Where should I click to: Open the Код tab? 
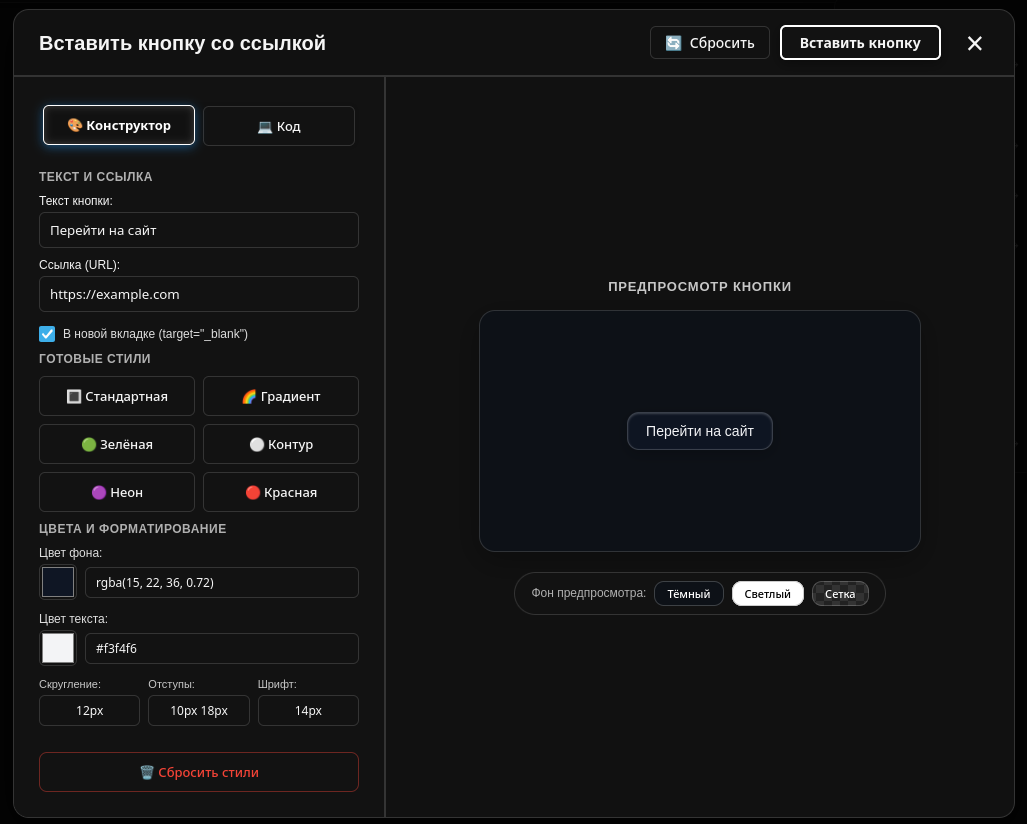tap(279, 126)
